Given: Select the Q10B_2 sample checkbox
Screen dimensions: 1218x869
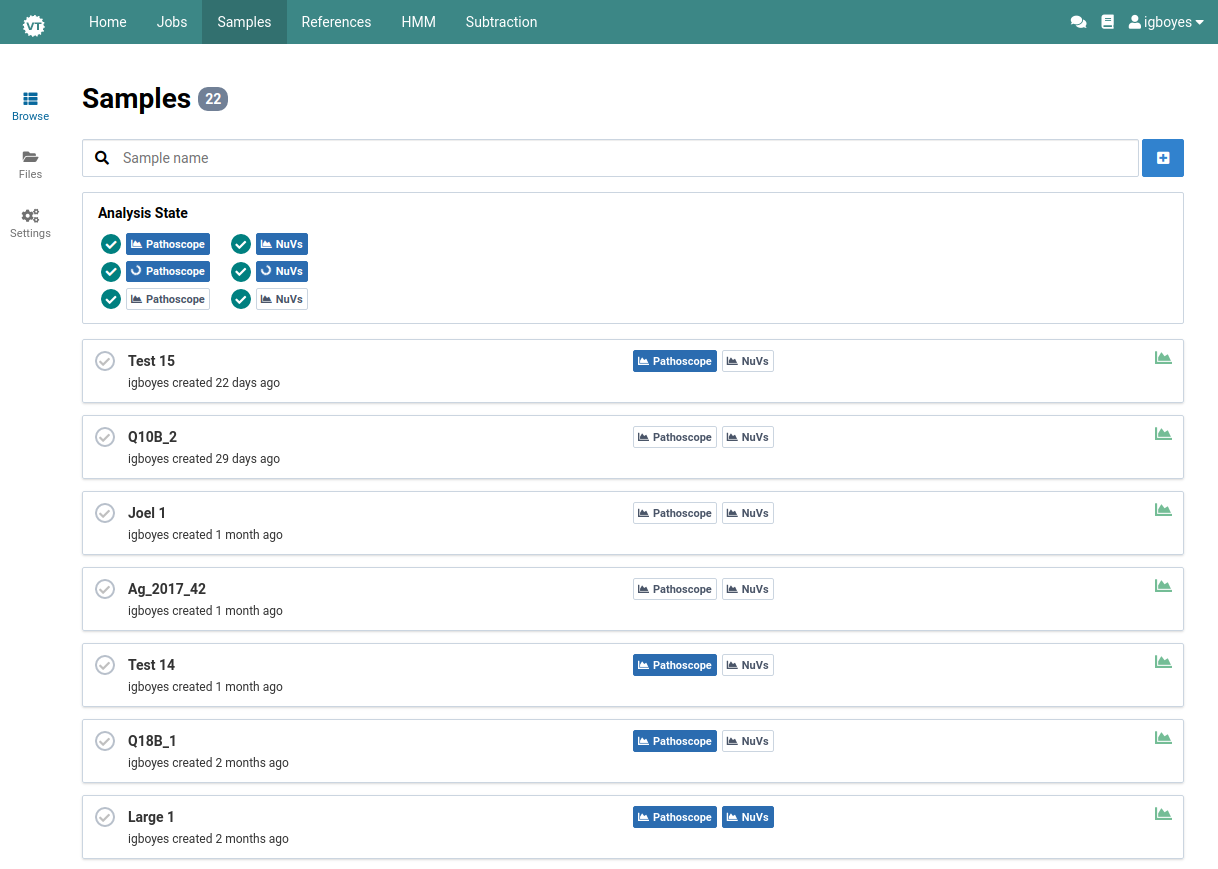Looking at the screenshot, I should click(x=105, y=437).
